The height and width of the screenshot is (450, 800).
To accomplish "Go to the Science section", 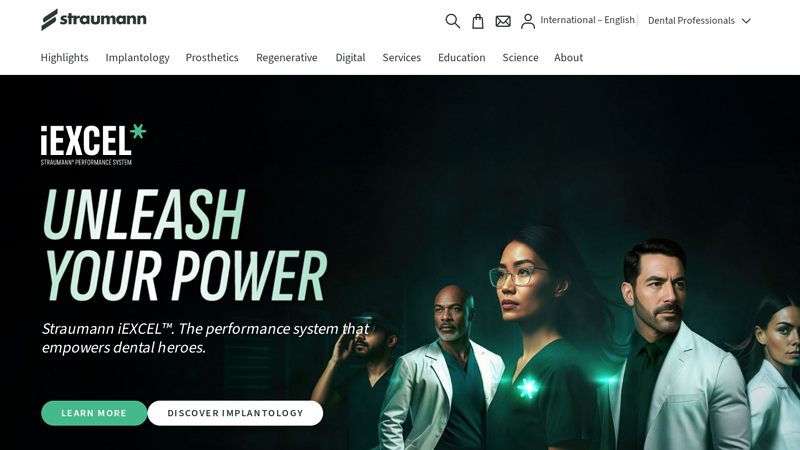I will (520, 58).
